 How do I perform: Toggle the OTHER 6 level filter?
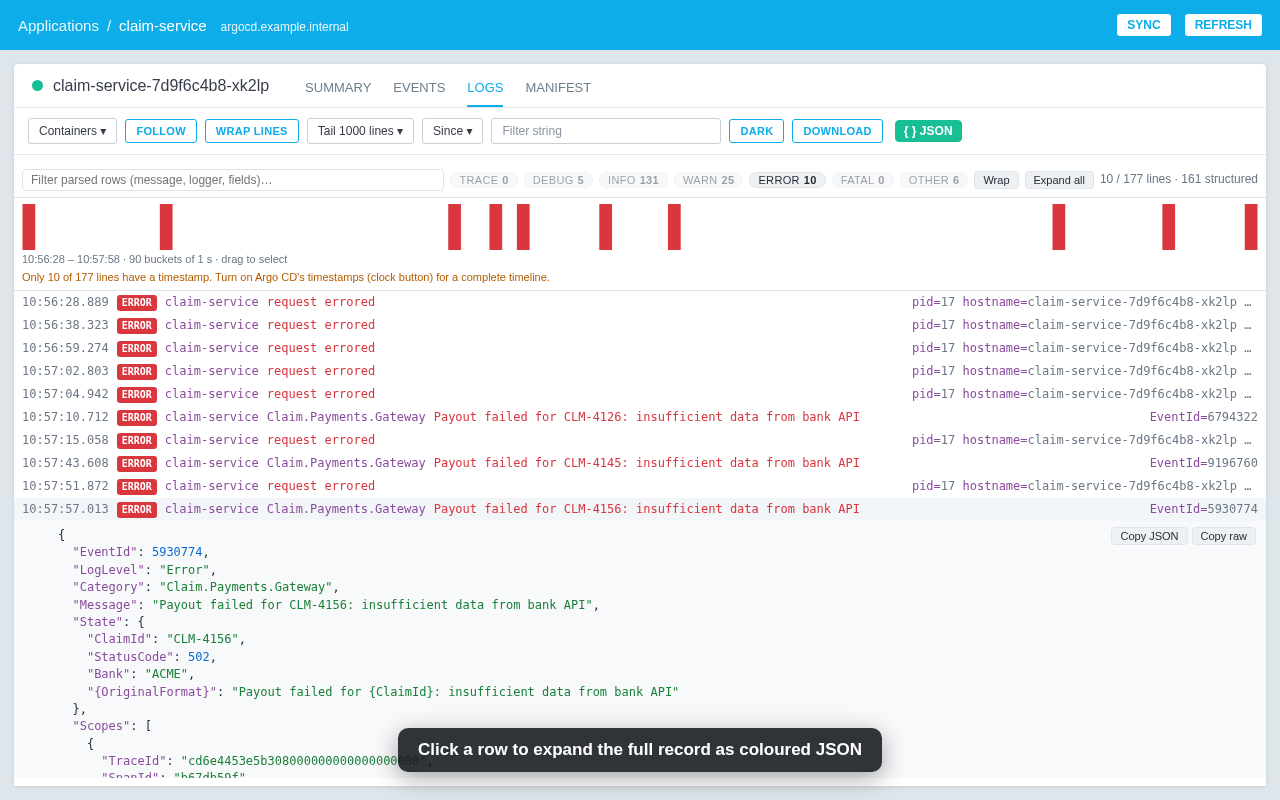pos(934,180)
